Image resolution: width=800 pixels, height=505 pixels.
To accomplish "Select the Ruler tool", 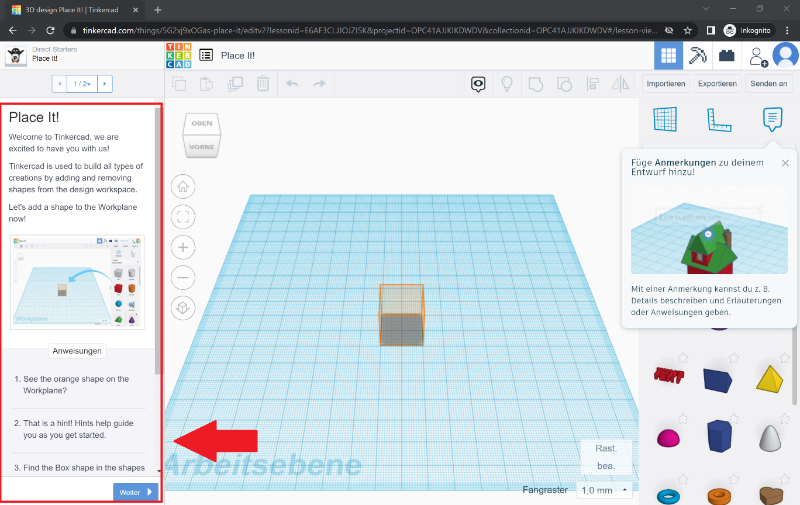I will [x=719, y=120].
